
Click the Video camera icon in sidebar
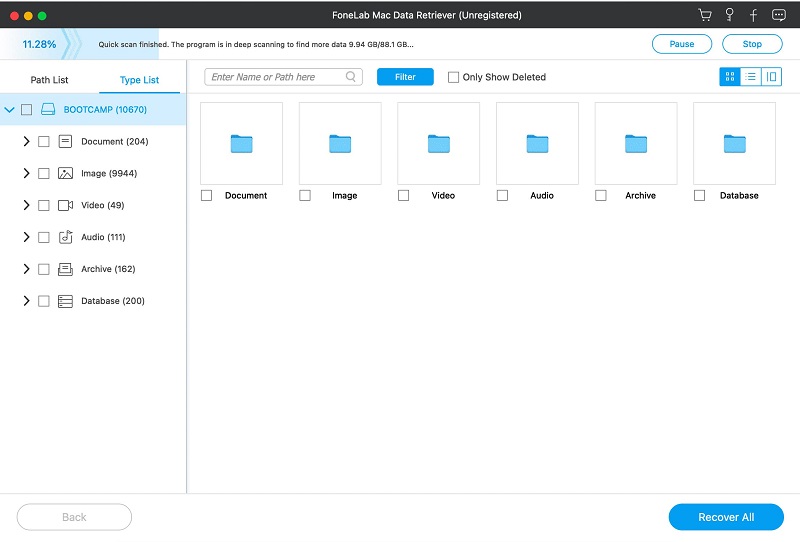pyautogui.click(x=65, y=205)
